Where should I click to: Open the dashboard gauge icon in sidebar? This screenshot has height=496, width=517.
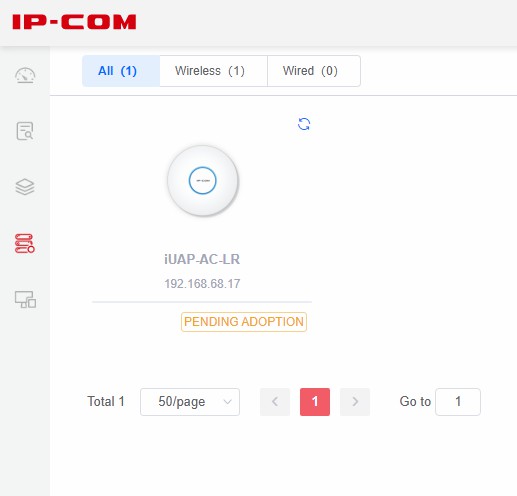(x=25, y=76)
